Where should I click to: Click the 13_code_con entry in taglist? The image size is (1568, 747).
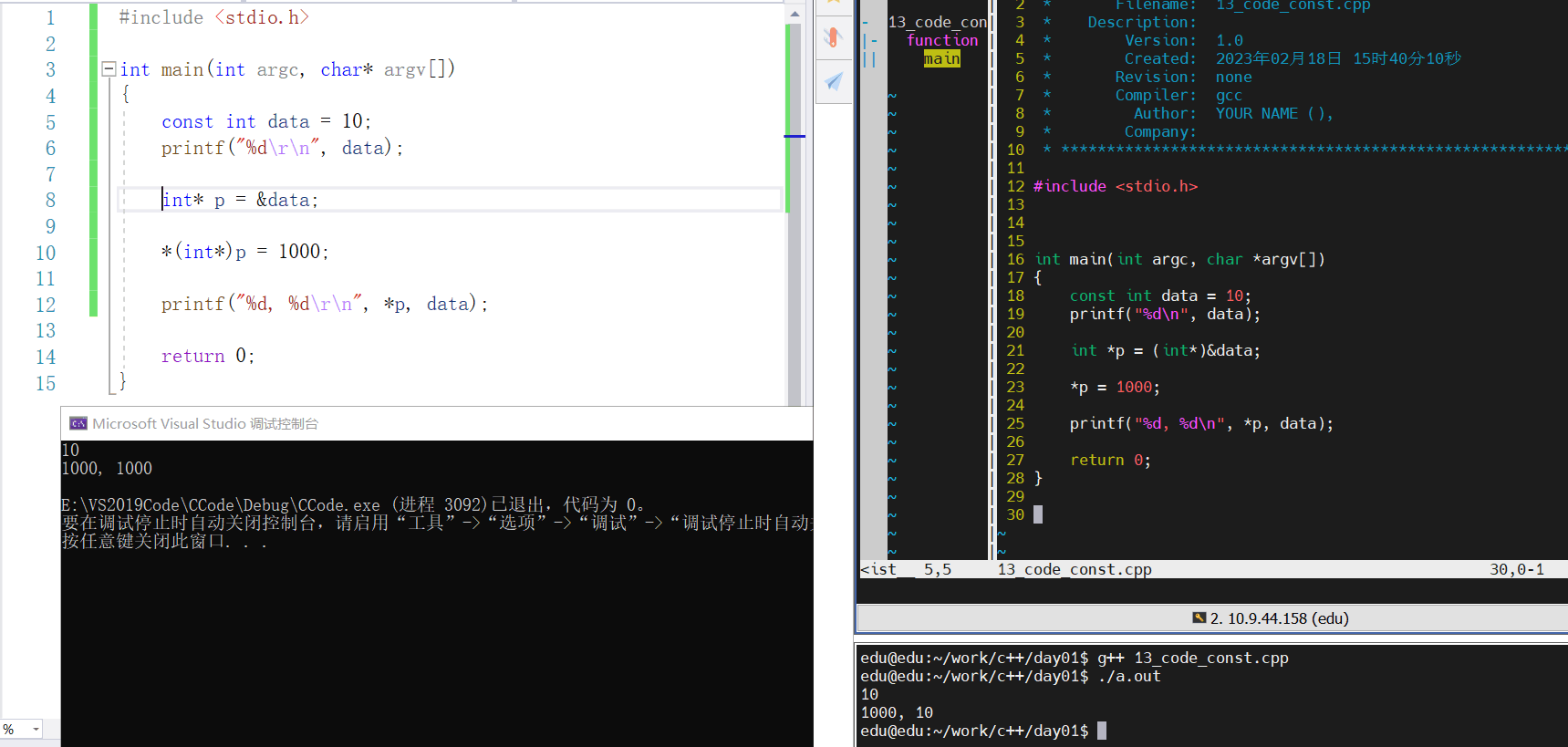click(937, 22)
